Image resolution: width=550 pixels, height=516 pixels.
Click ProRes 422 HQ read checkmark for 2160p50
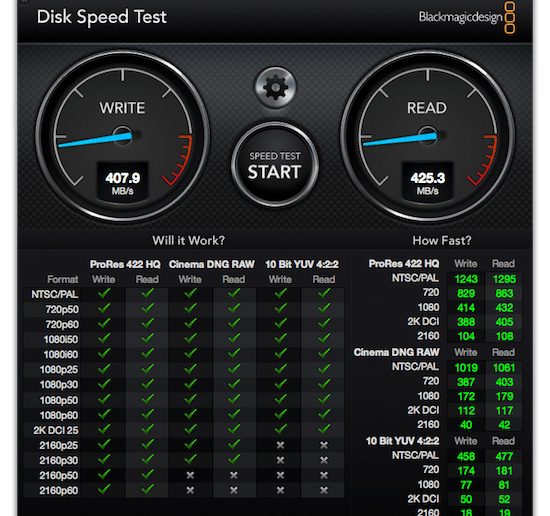[148, 474]
